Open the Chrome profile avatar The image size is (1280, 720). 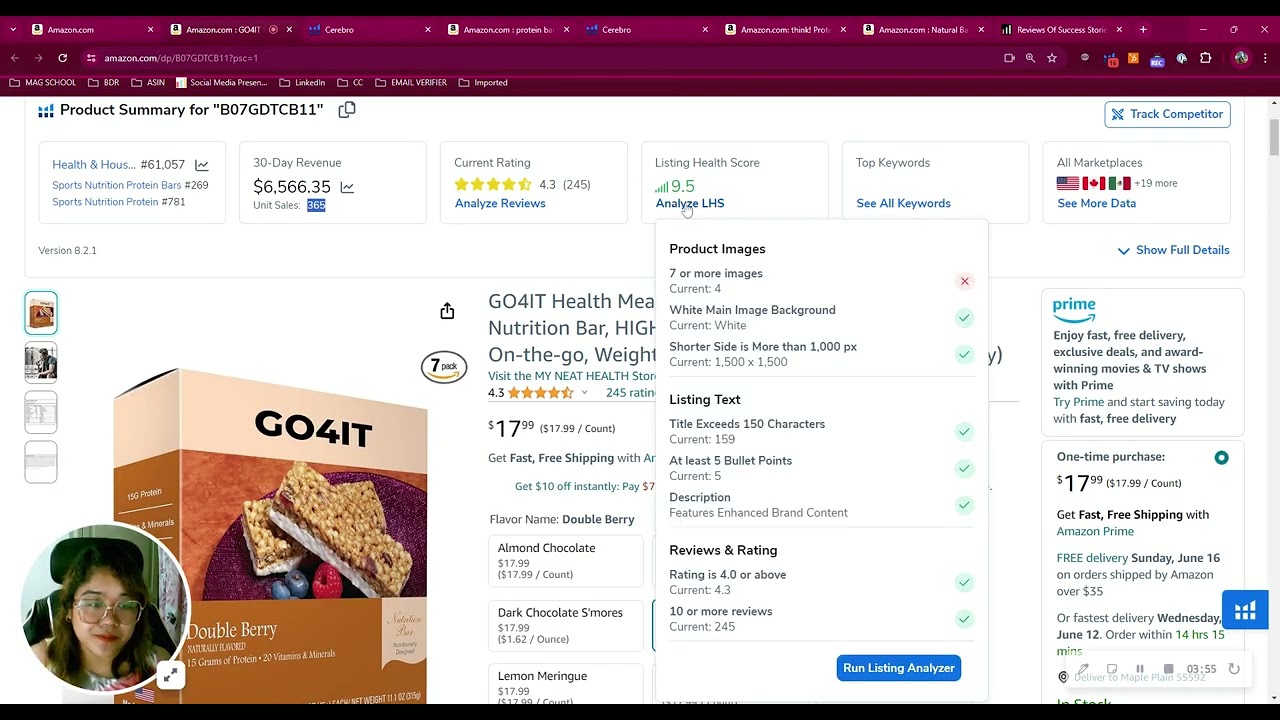point(1241,58)
